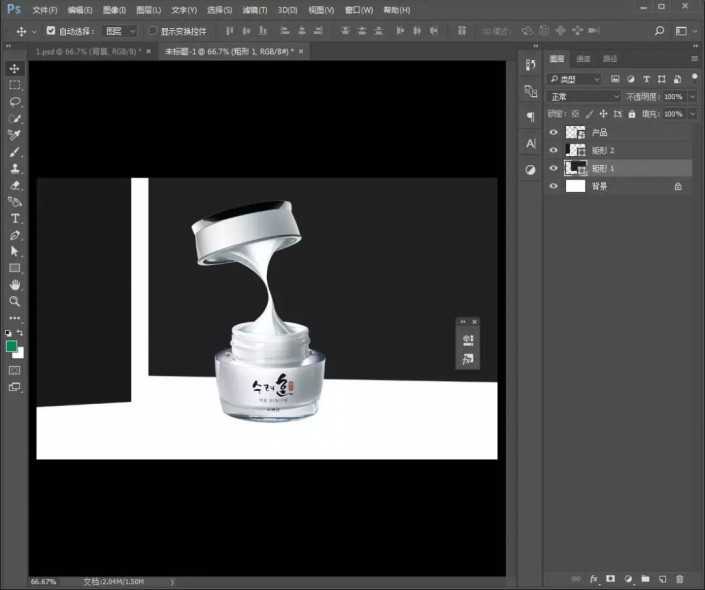Select the Rectangular Marquee tool
This screenshot has width=705, height=590.
click(x=15, y=85)
